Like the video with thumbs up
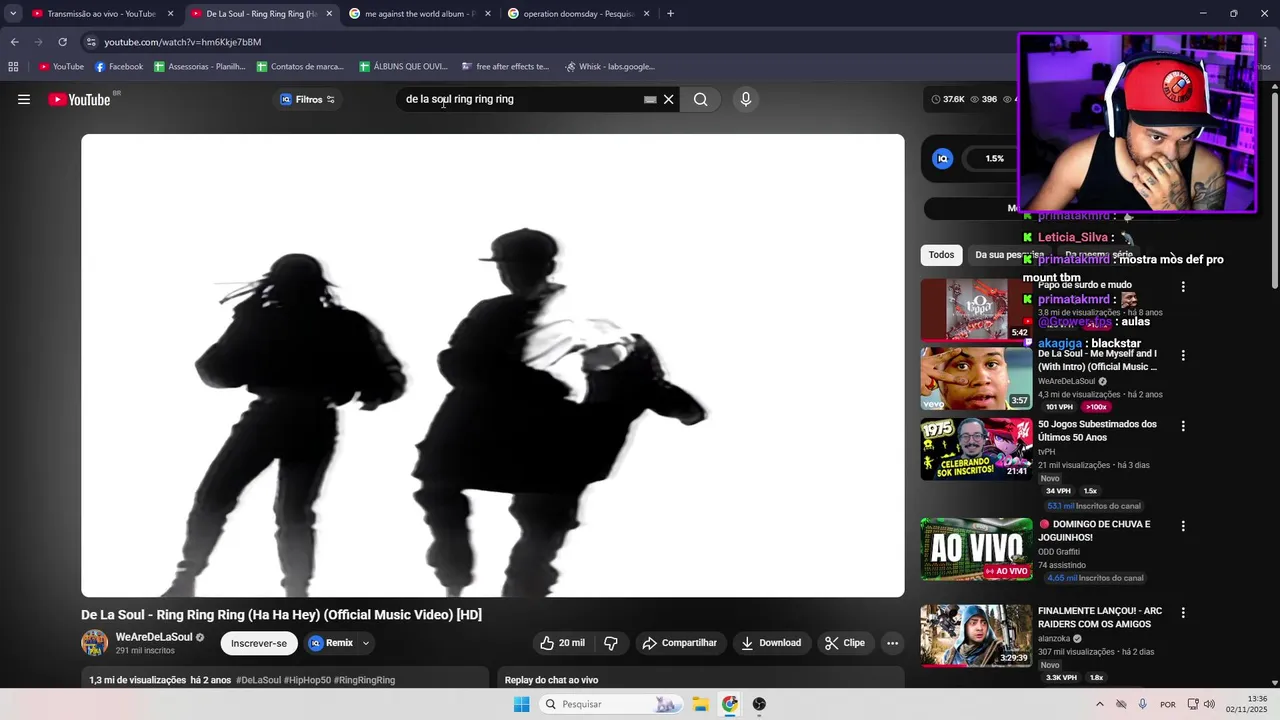This screenshot has height=720, width=1280. pos(562,643)
